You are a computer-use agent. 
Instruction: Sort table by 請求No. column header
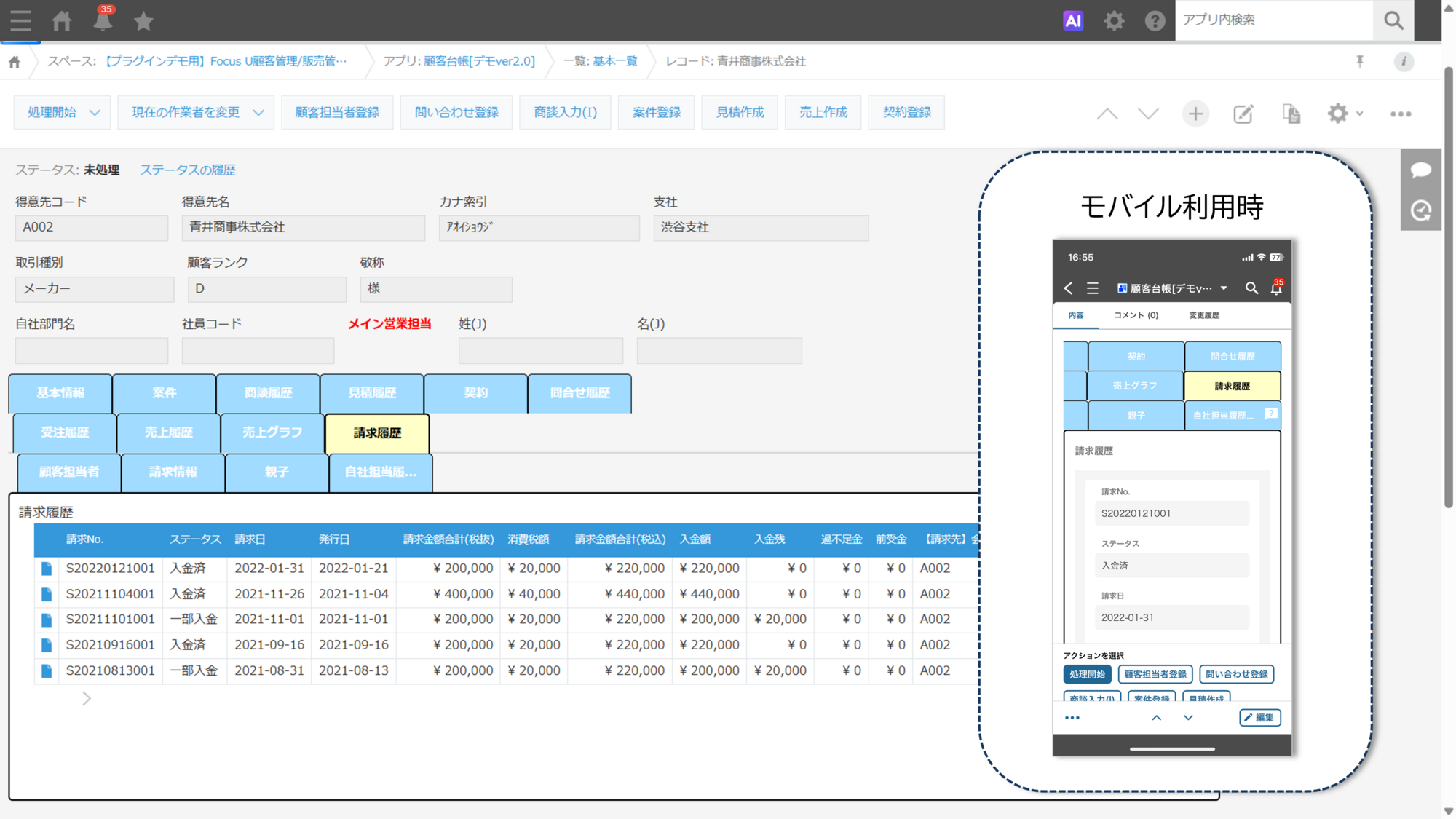(85, 539)
